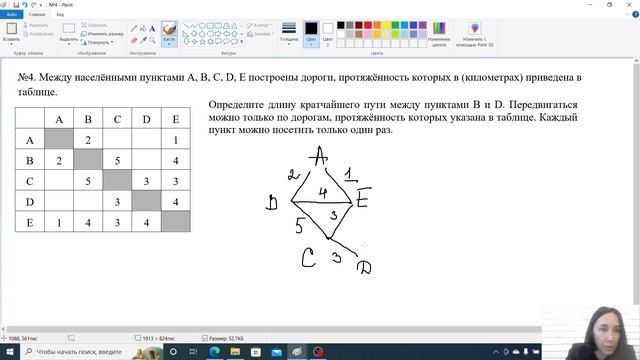Click the taskbar search box
Viewport: 640px width, 360px height.
click(x=91, y=352)
